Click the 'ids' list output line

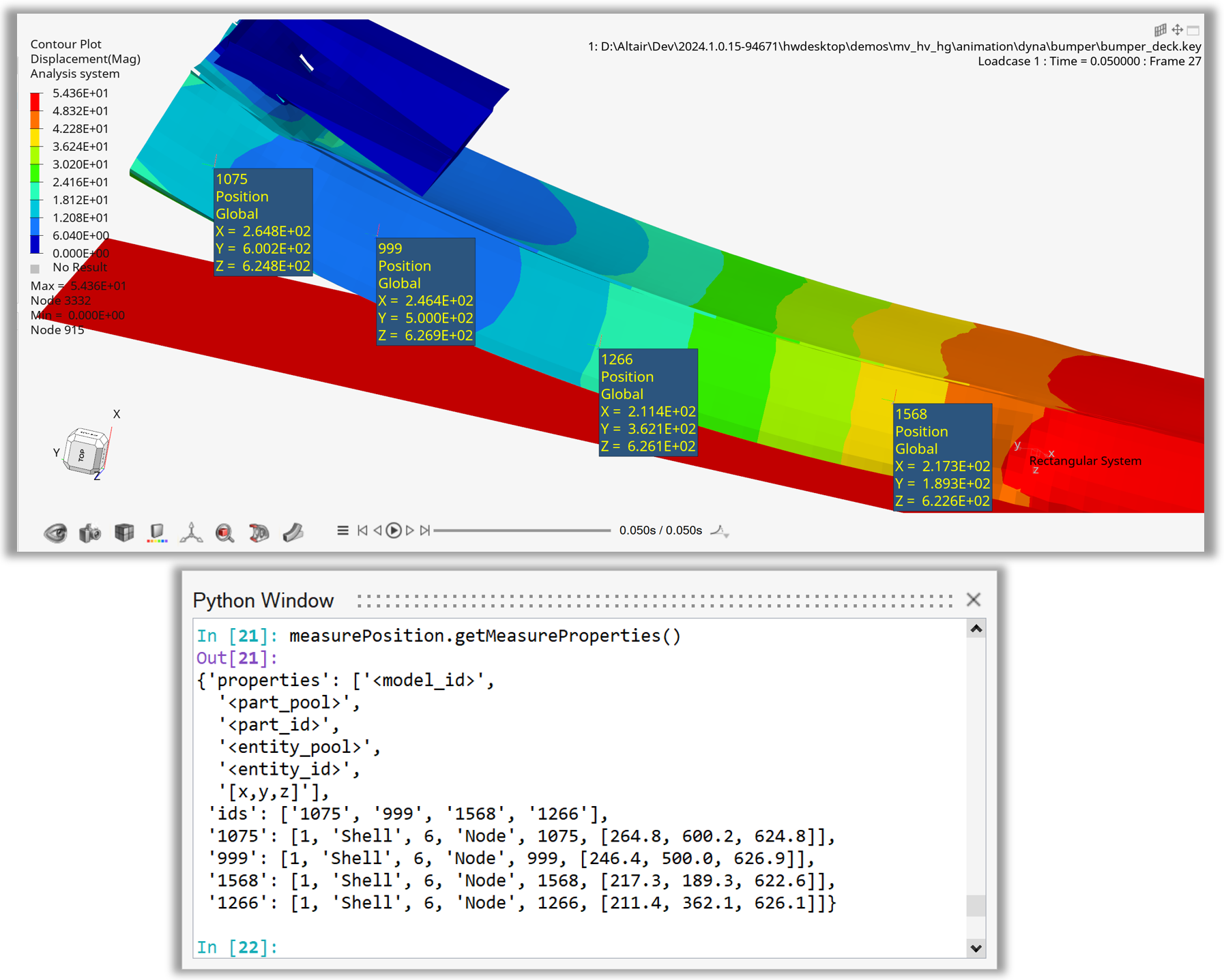(408, 814)
